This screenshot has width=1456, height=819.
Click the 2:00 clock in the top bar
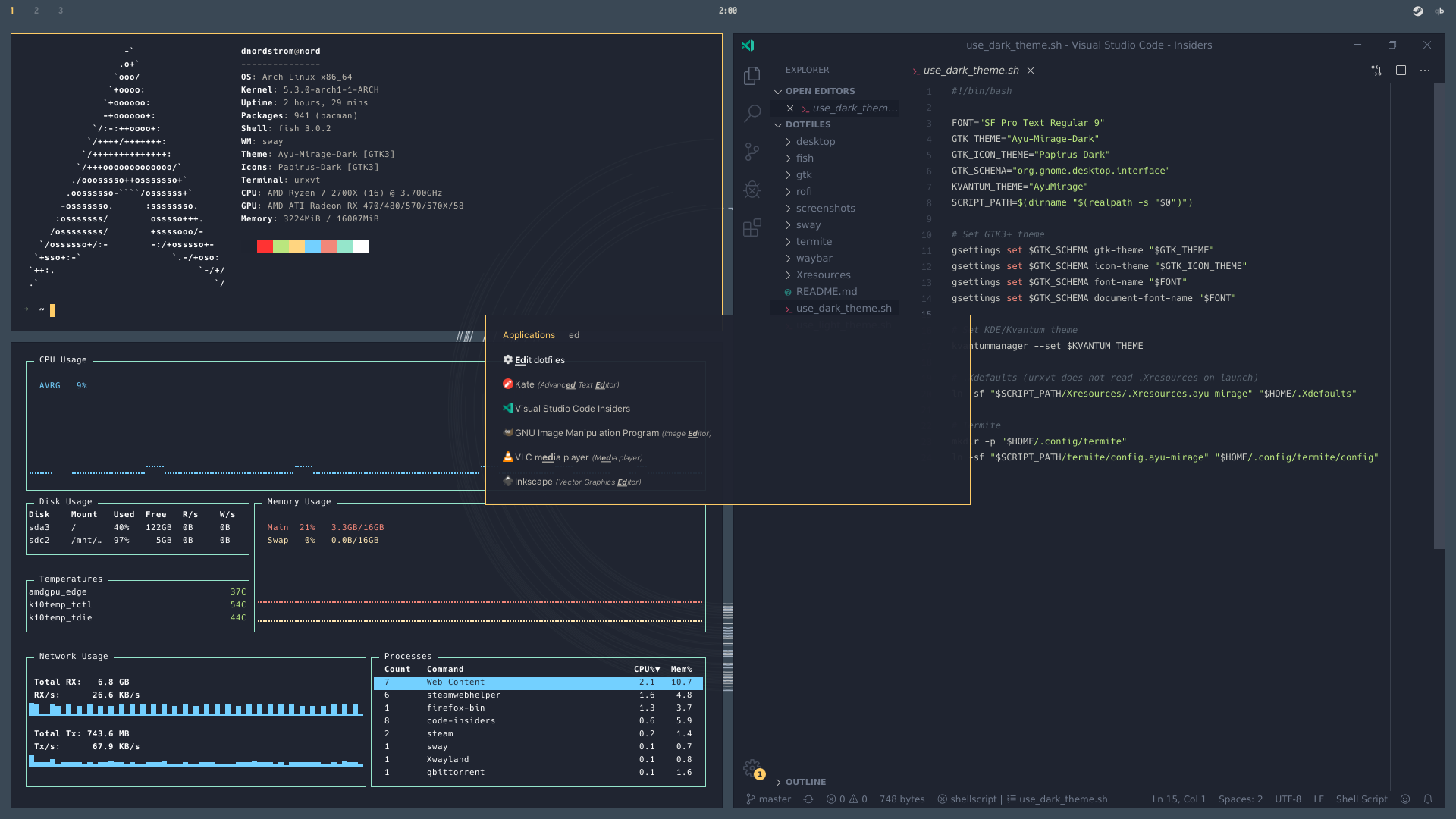coord(728,11)
